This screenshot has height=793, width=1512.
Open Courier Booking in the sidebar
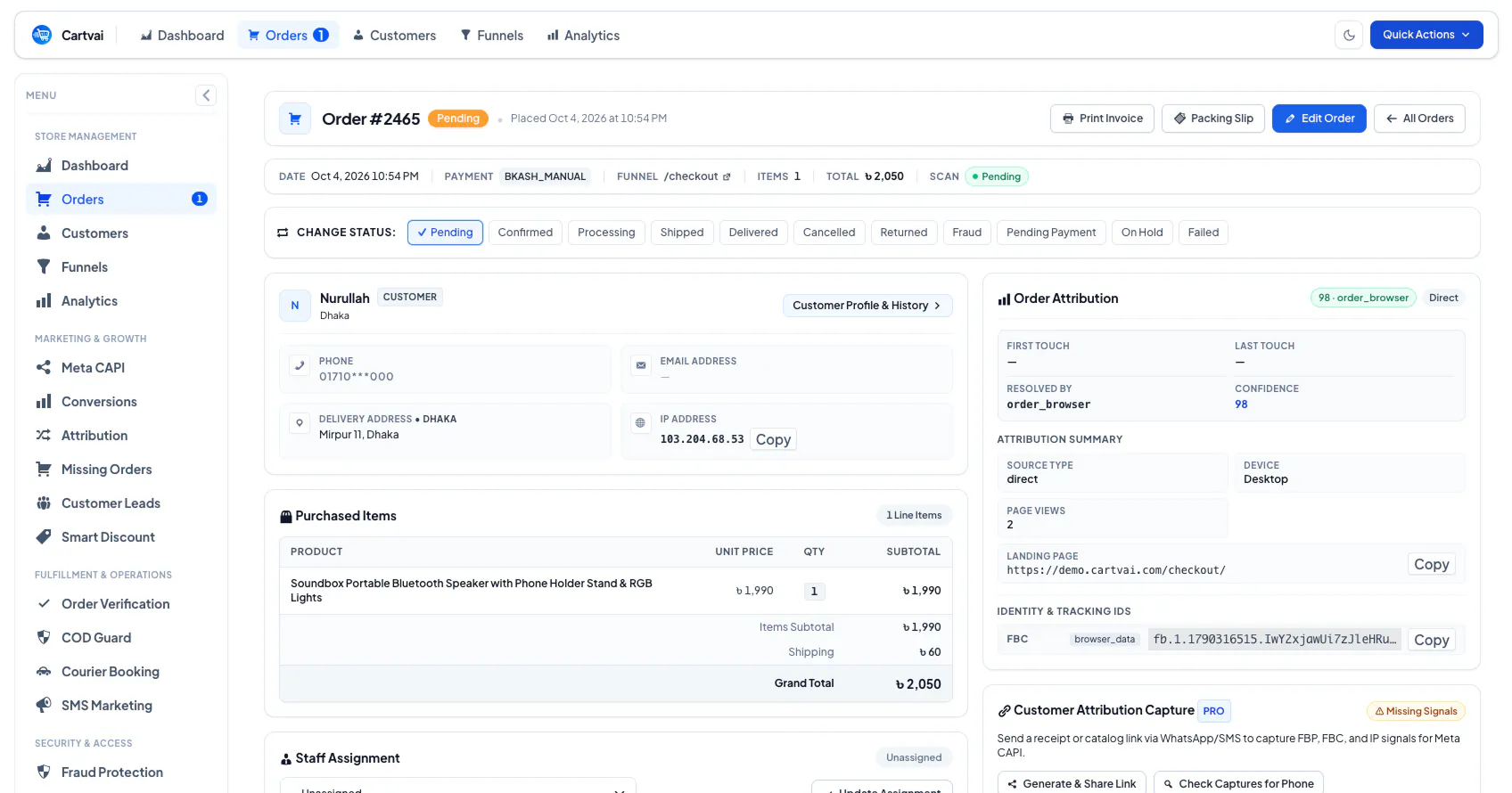[x=121, y=672]
